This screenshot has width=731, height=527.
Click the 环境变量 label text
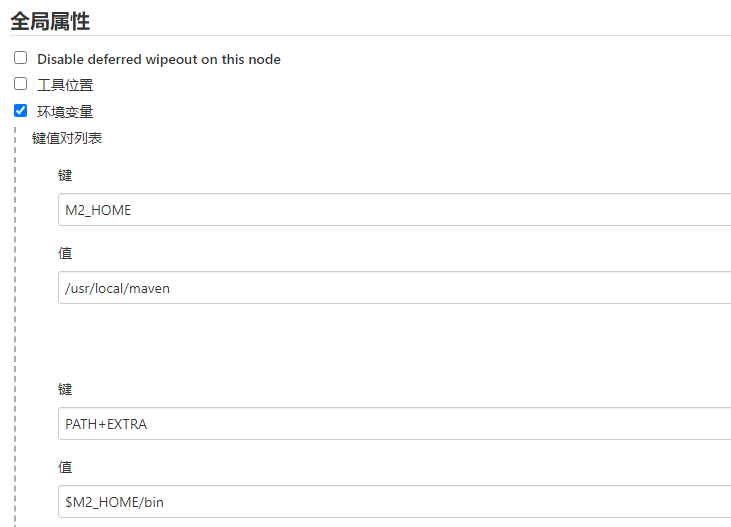[x=65, y=112]
